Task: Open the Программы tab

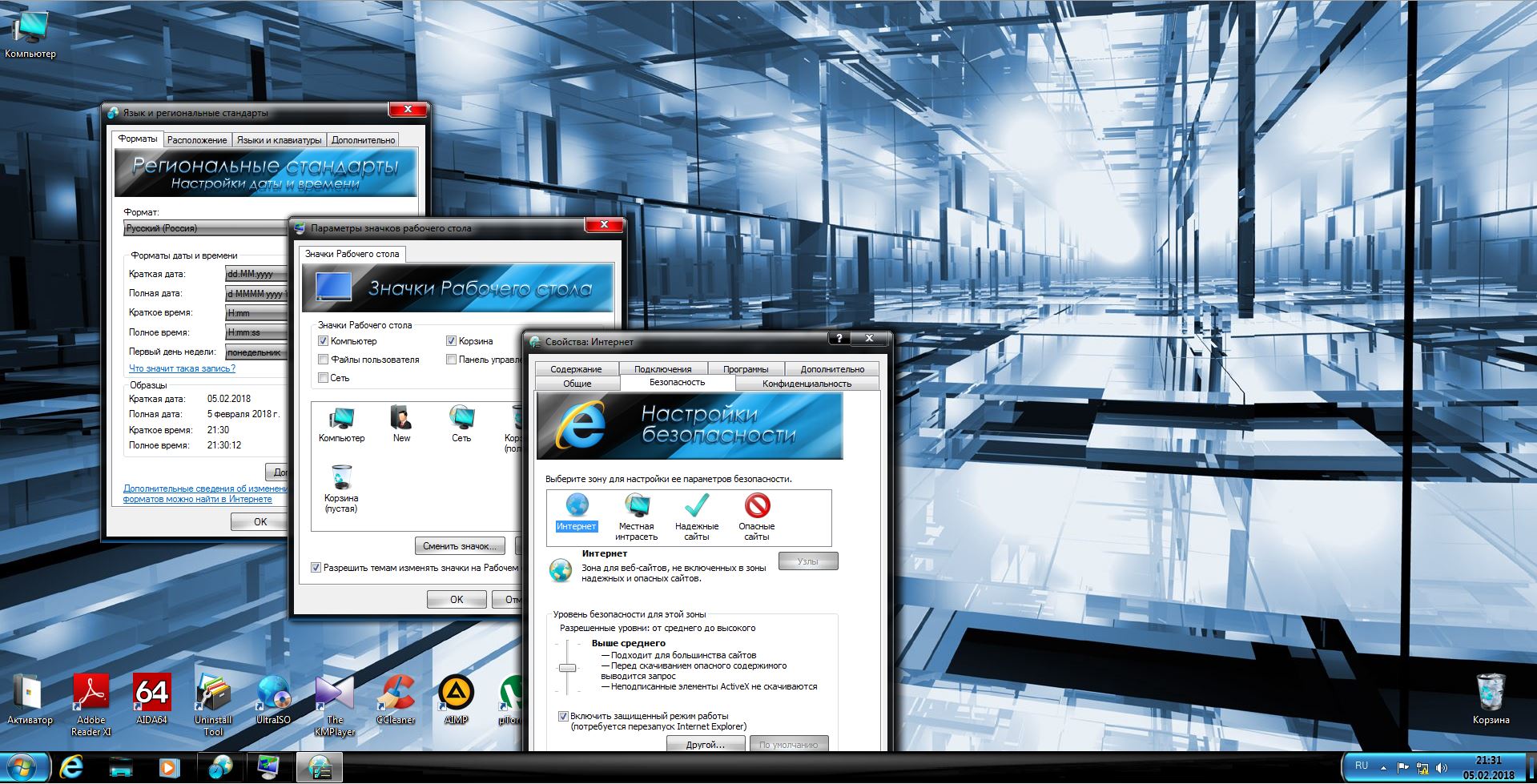Action: [x=746, y=369]
